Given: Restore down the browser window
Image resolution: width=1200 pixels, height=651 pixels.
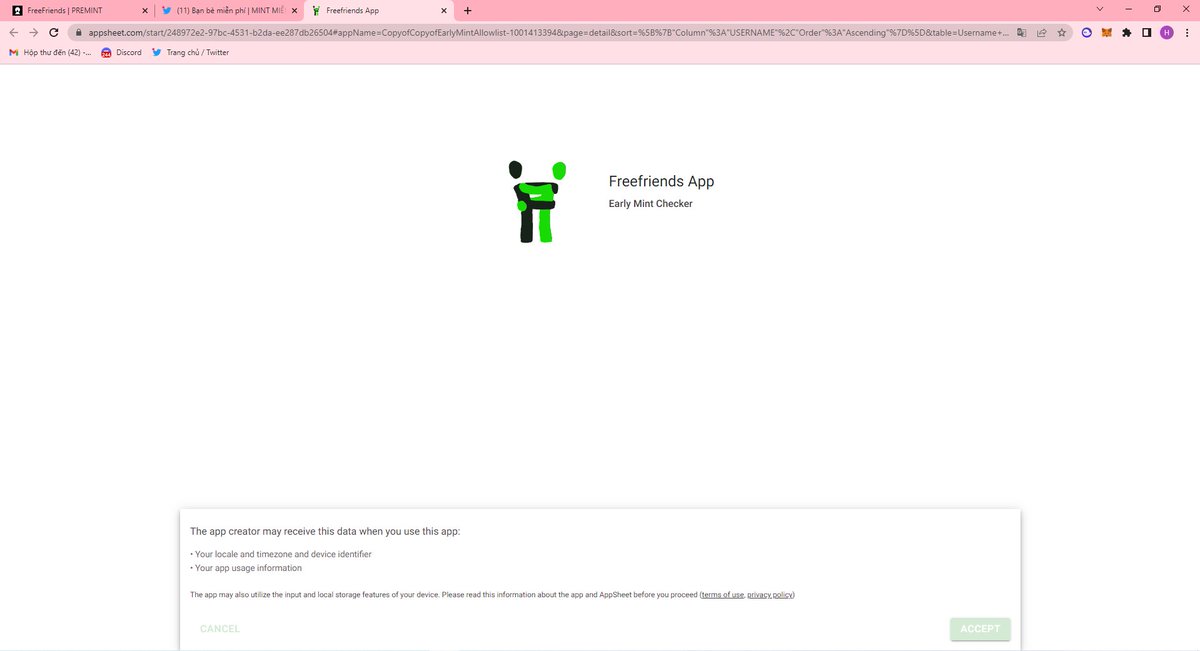Looking at the screenshot, I should pyautogui.click(x=1157, y=9).
